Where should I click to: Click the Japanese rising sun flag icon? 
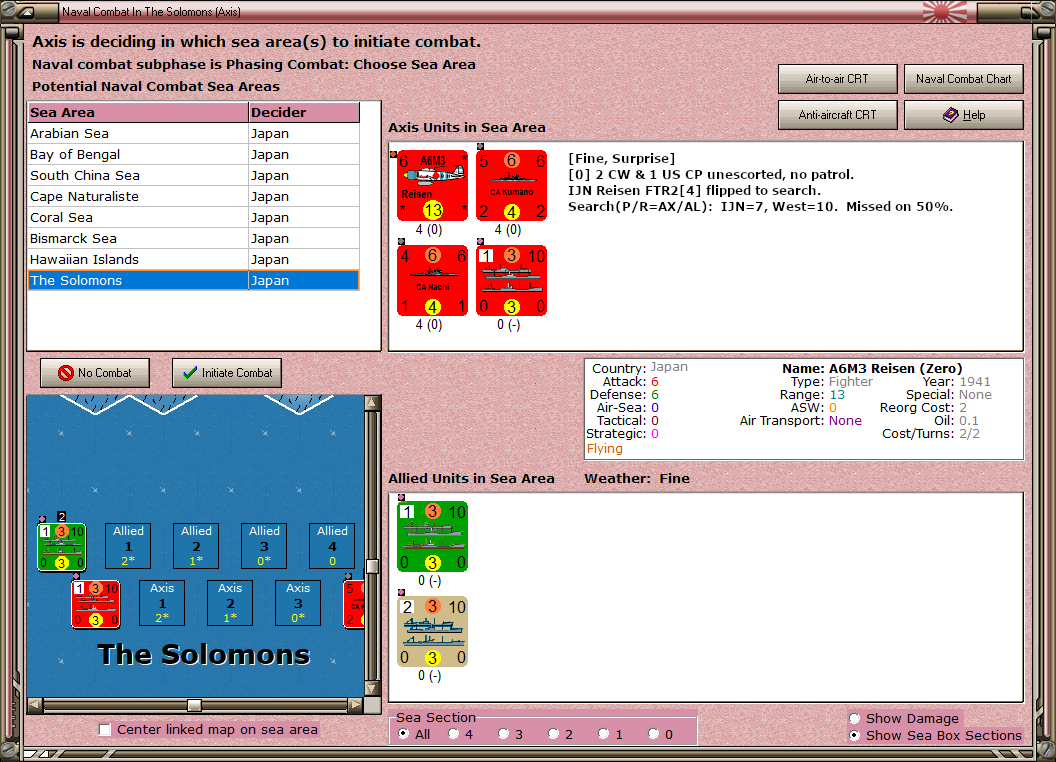(x=944, y=11)
